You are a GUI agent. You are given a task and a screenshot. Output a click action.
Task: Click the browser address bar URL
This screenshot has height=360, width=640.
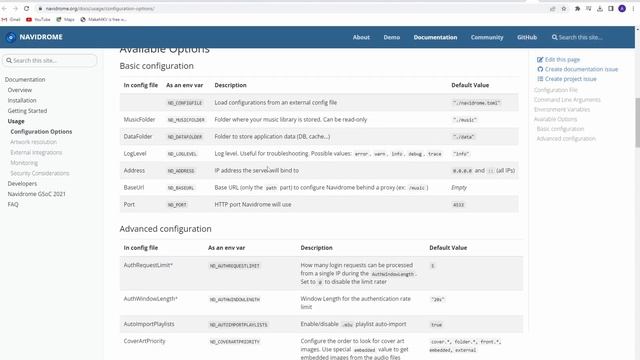click(100, 9)
